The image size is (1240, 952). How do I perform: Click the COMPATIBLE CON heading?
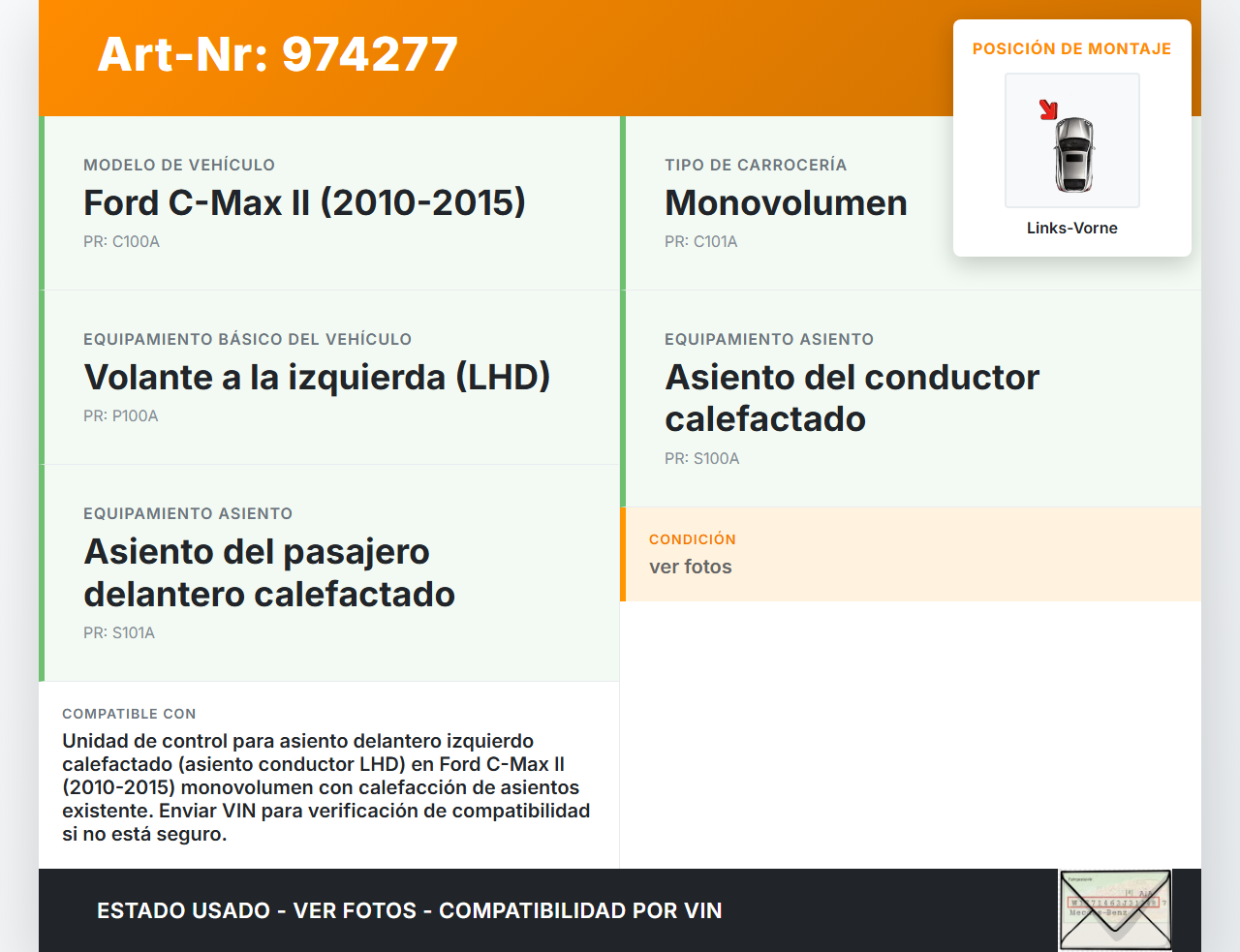pyautogui.click(x=129, y=714)
